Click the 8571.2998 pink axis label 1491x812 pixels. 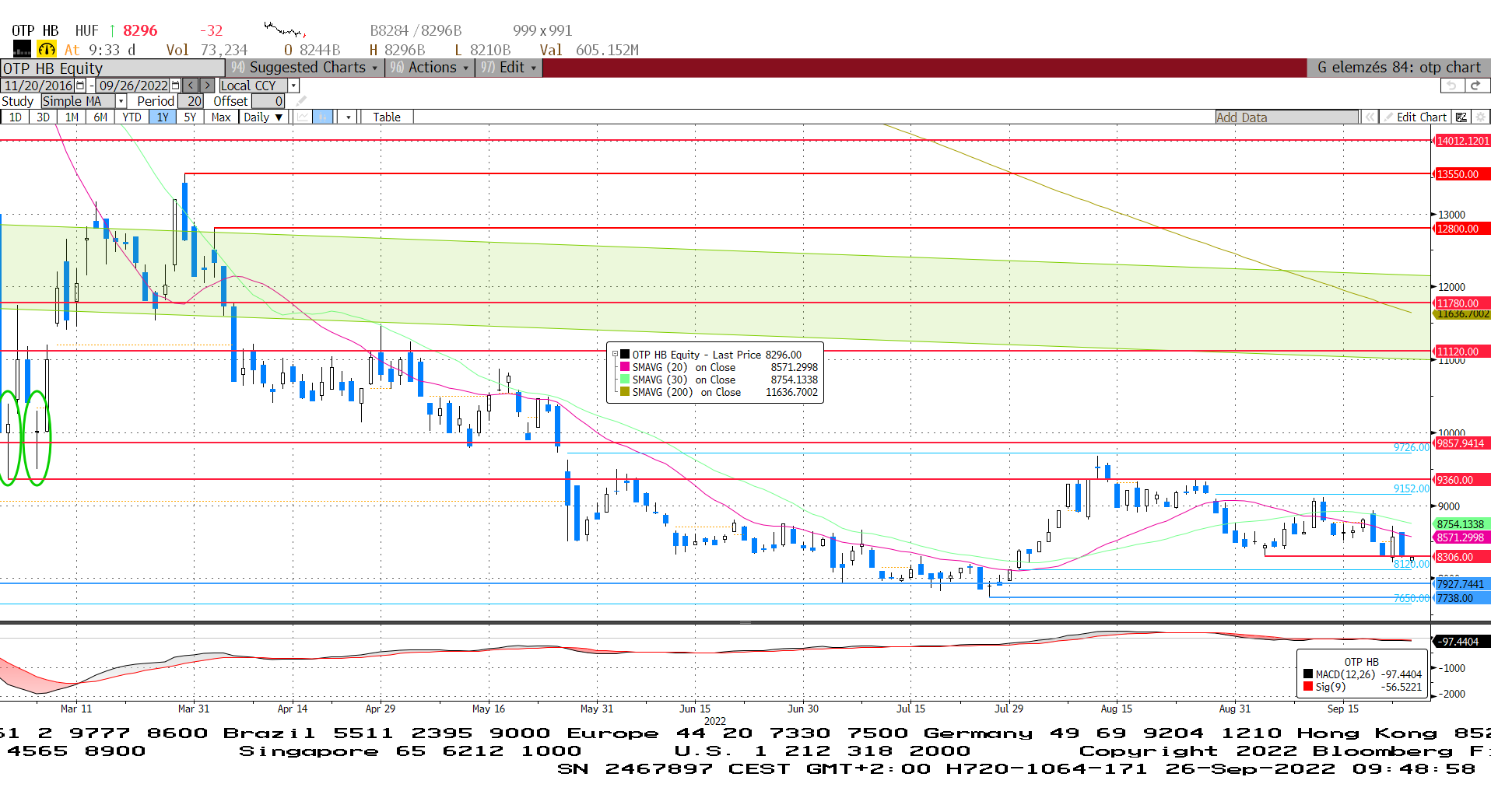point(1462,537)
